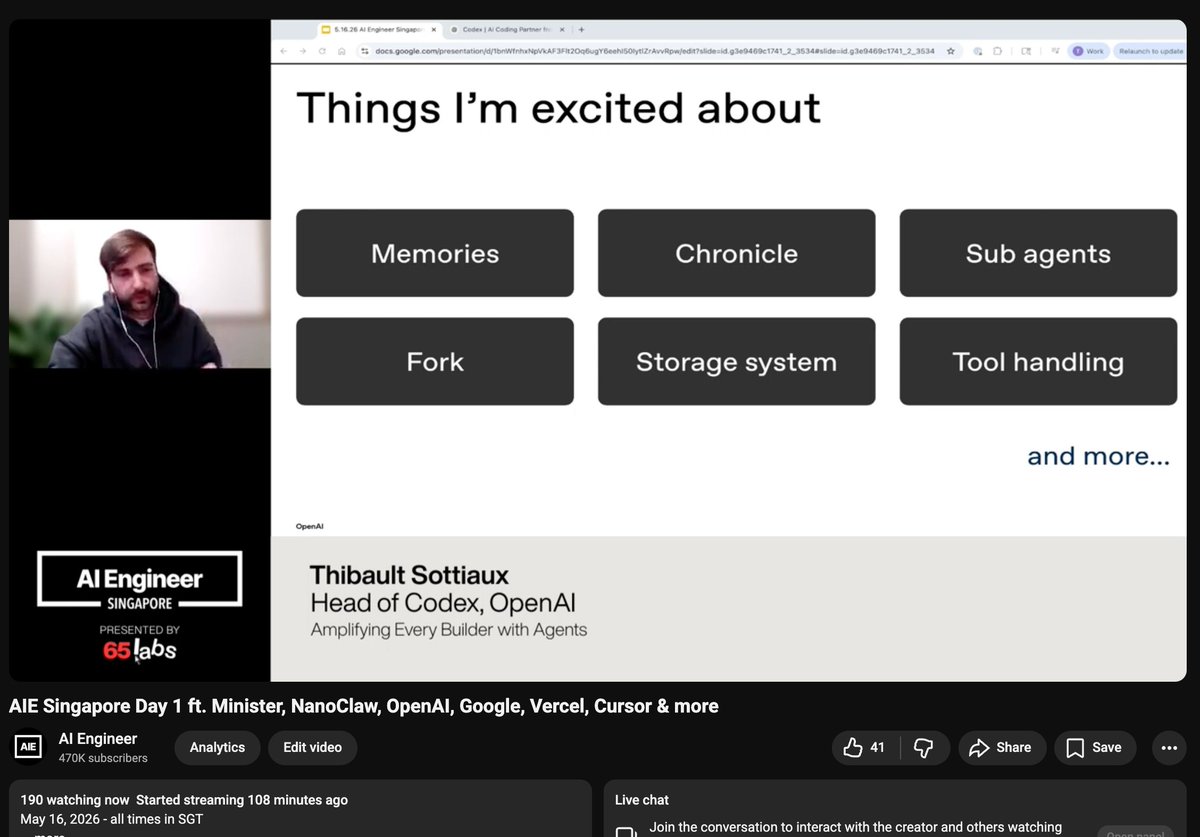
Task: Open the Analytics page
Action: pos(217,748)
